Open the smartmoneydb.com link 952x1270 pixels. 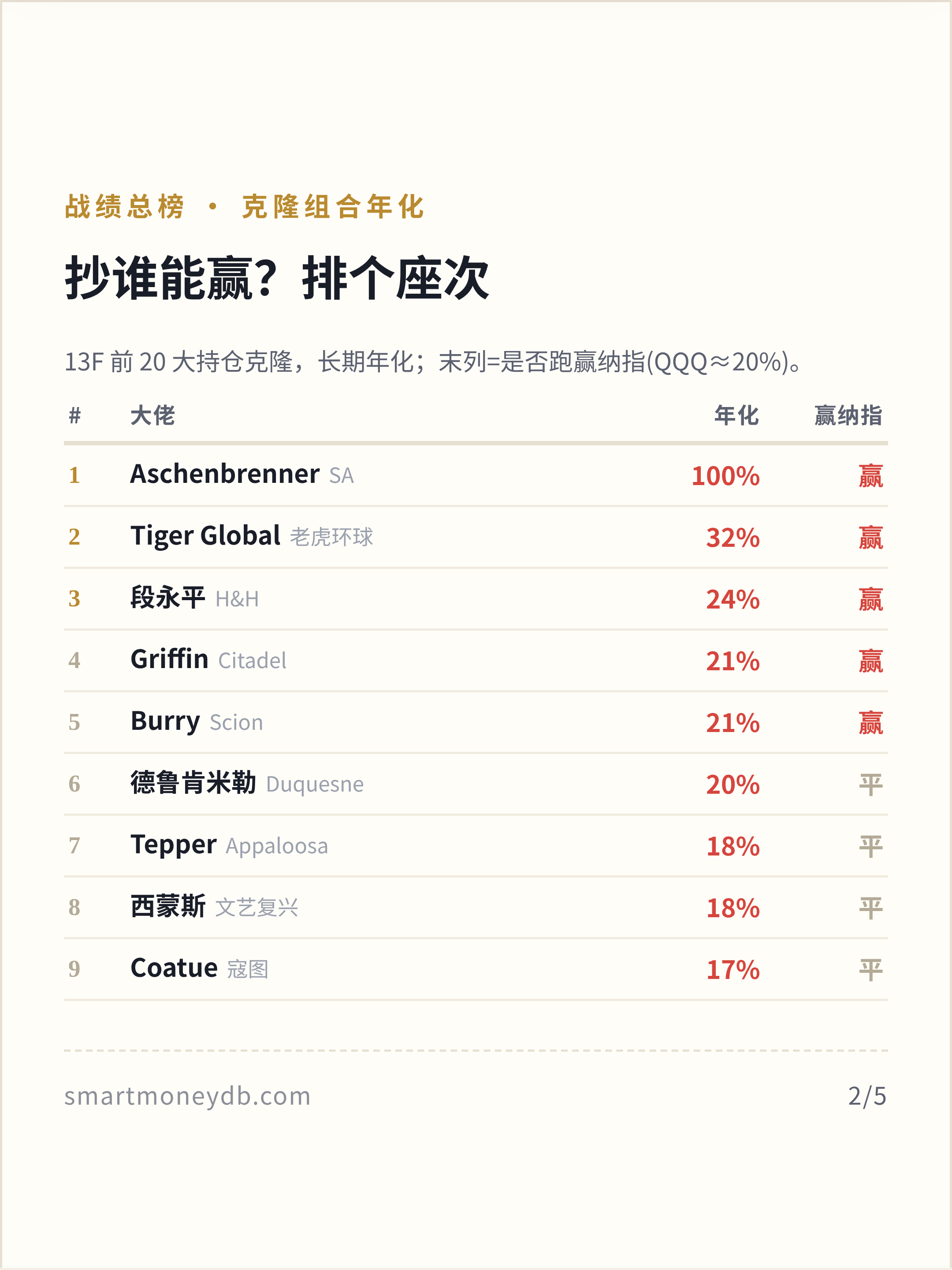188,1096
